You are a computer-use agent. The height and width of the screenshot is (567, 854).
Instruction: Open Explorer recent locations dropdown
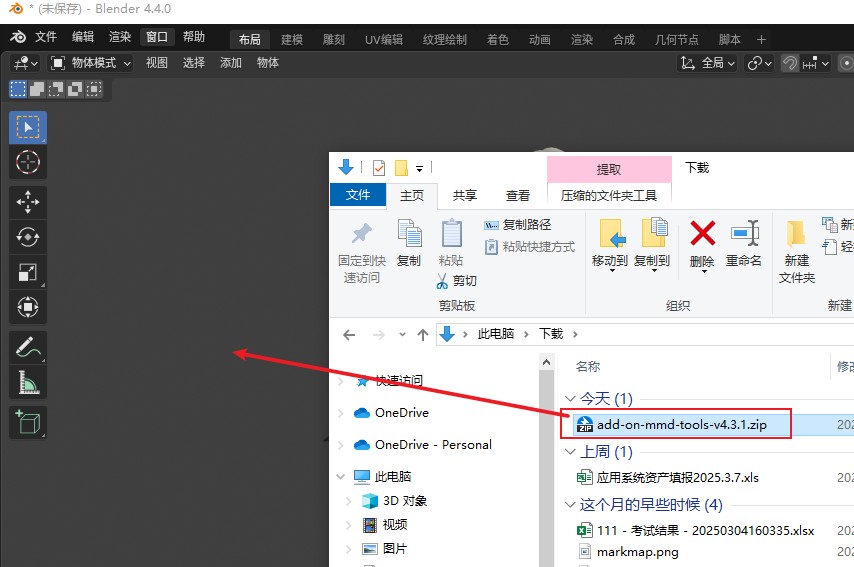pos(402,334)
